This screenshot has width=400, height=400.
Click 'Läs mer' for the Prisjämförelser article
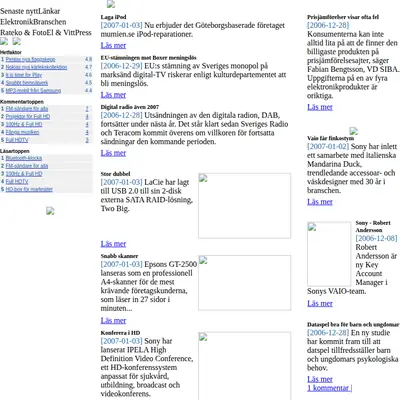(x=320, y=107)
